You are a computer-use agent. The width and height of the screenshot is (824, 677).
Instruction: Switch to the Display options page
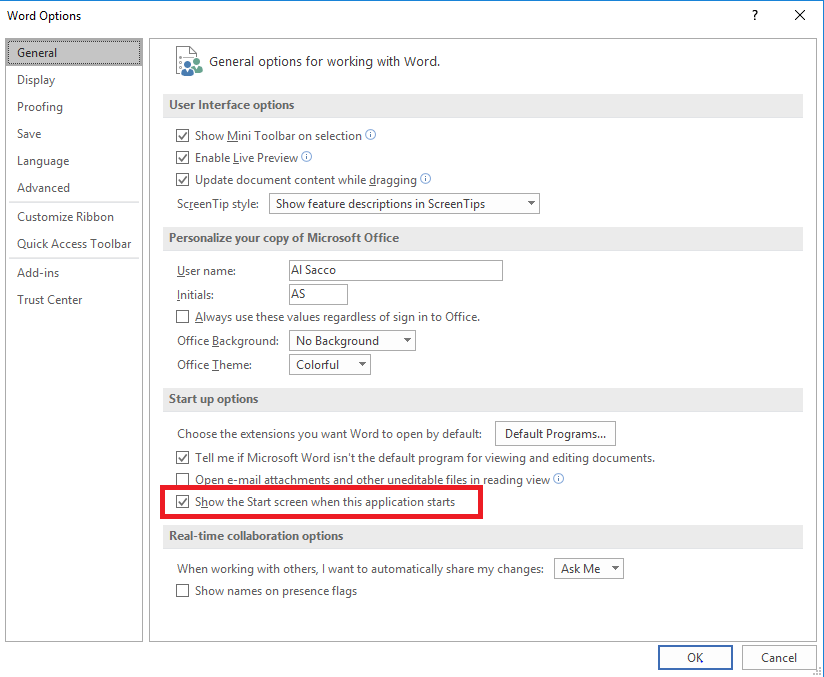(36, 79)
